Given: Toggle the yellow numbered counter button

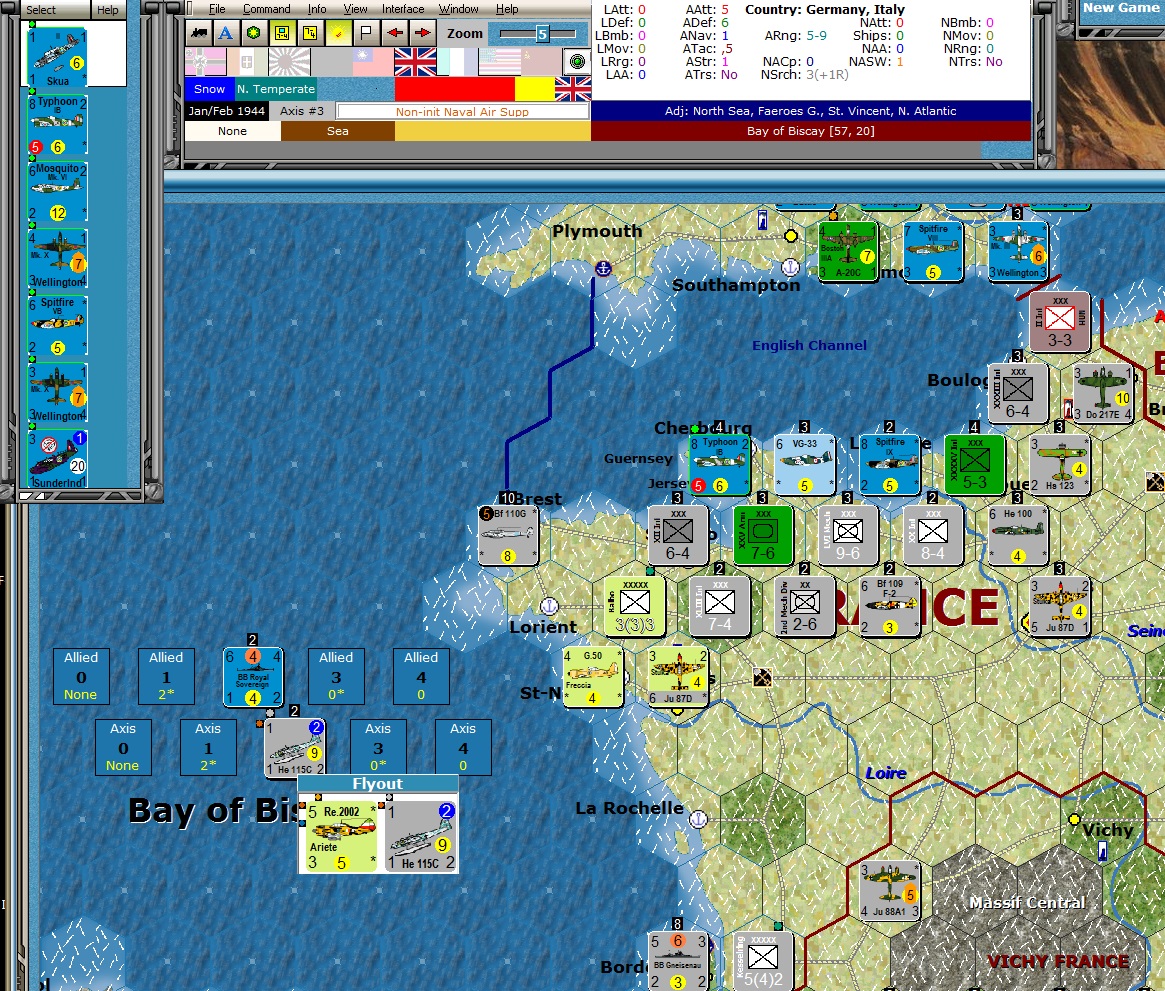Looking at the screenshot, I should click(310, 33).
